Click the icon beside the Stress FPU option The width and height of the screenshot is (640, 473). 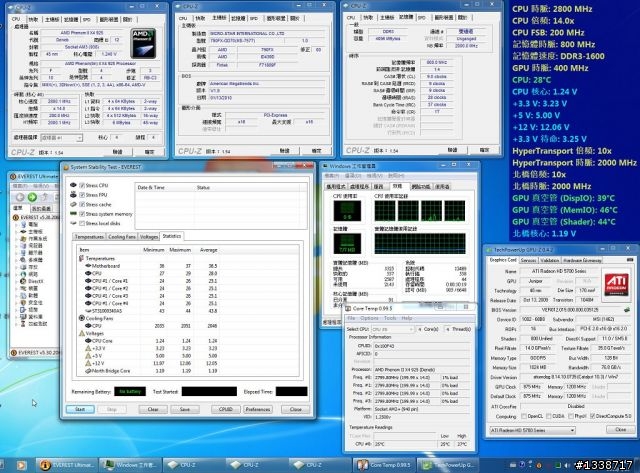(73, 195)
